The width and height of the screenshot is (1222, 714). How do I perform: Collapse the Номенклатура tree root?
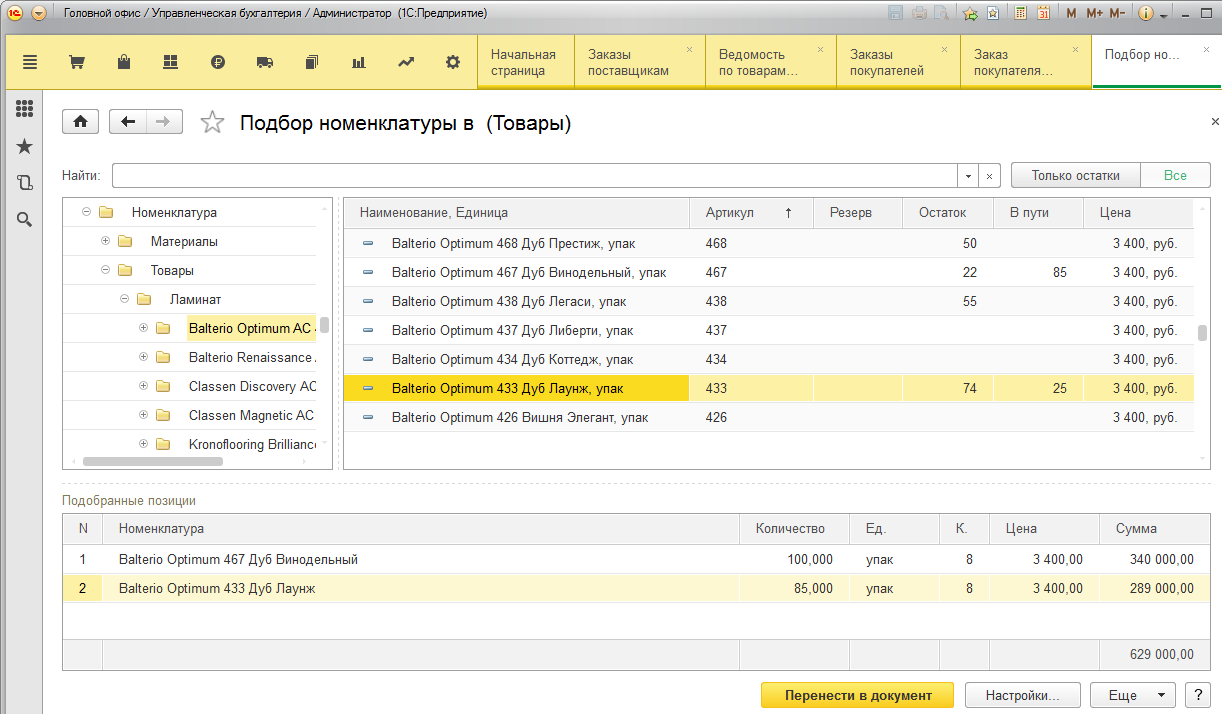pyautogui.click(x=86, y=212)
